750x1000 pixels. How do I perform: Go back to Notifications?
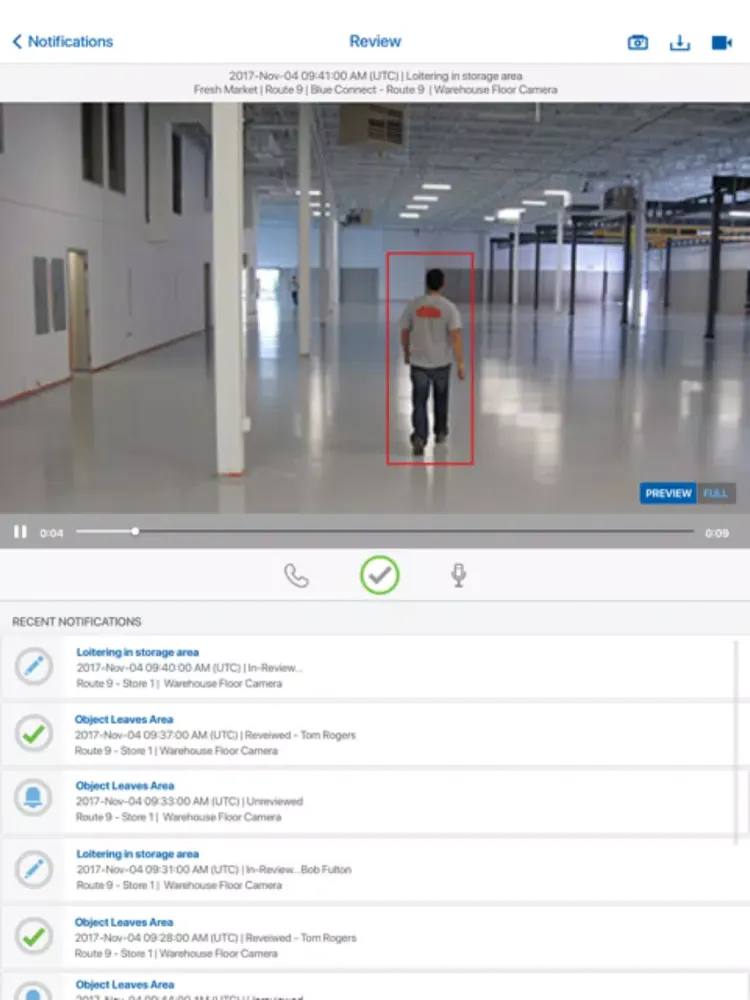(62, 41)
